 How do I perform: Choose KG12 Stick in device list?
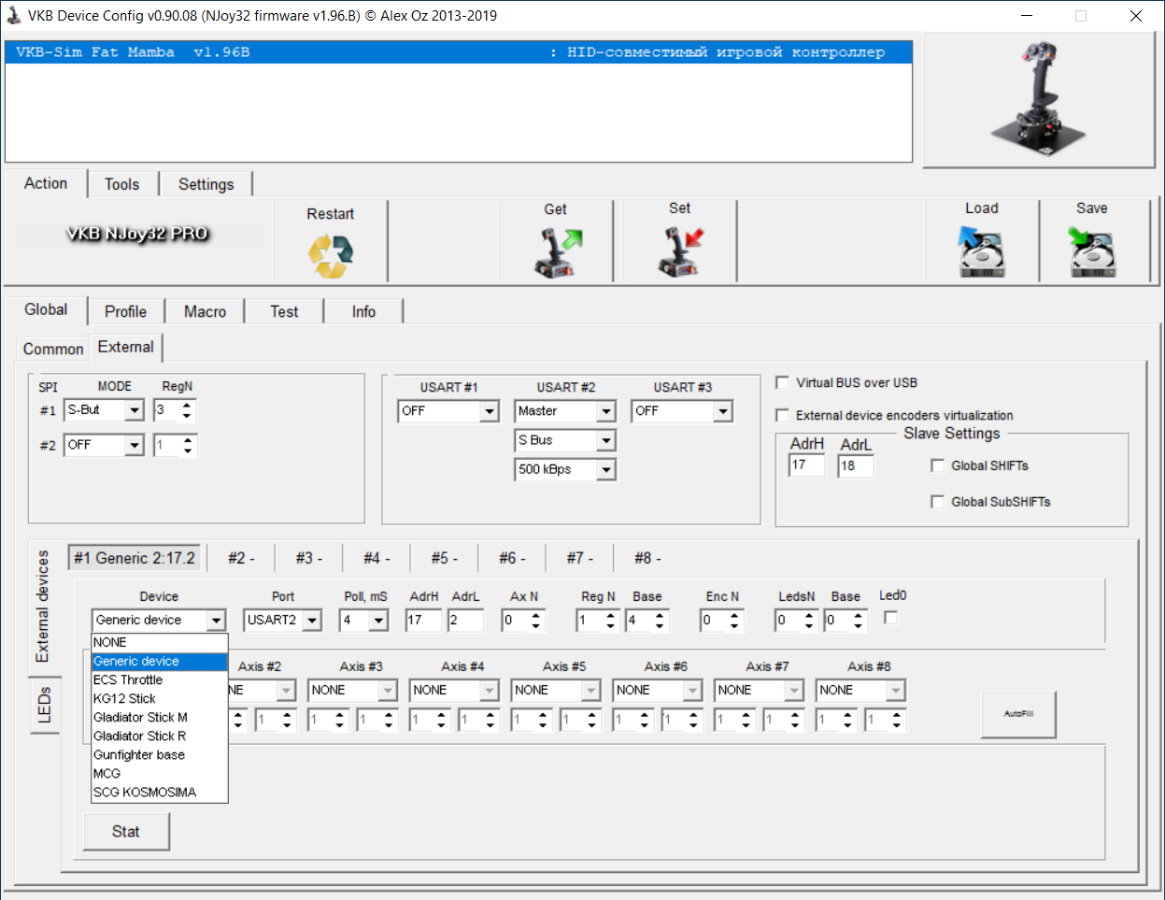(x=159, y=699)
